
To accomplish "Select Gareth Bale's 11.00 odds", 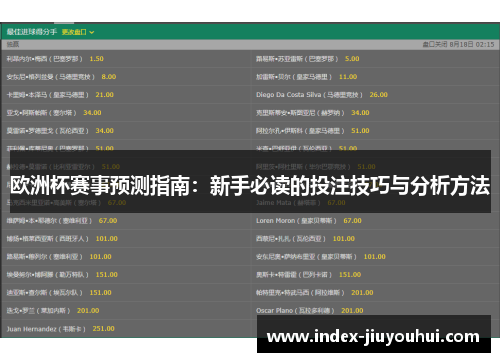I will pyautogui.click(x=348, y=77).
